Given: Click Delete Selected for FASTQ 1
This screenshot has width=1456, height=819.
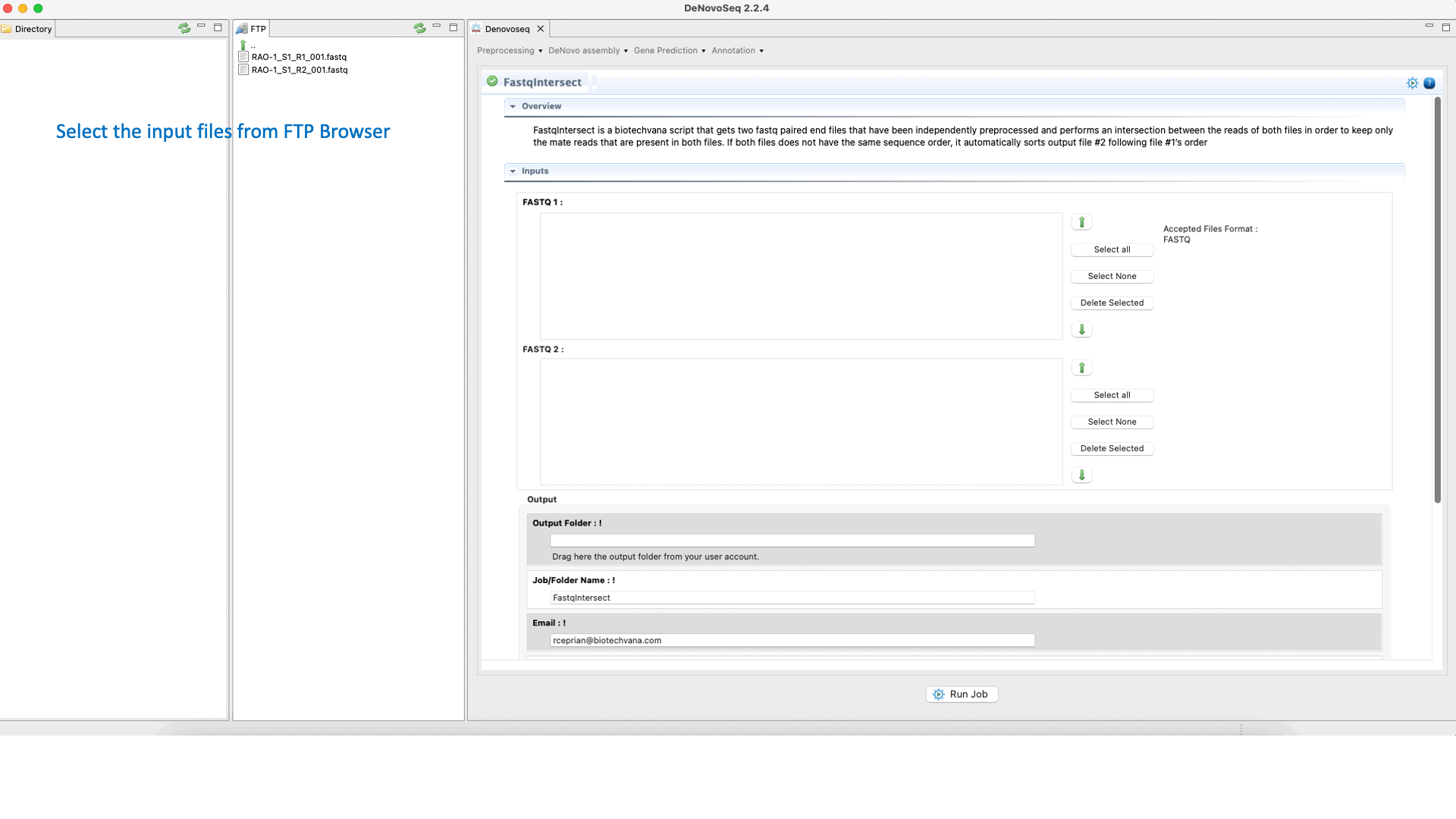Looking at the screenshot, I should tap(1112, 303).
